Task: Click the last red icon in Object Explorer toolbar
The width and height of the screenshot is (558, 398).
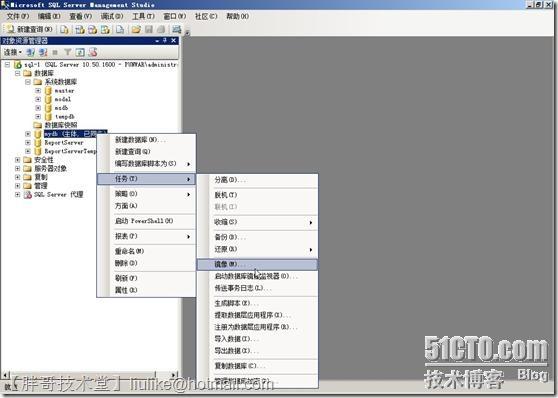Action: pyautogui.click(x=93, y=52)
